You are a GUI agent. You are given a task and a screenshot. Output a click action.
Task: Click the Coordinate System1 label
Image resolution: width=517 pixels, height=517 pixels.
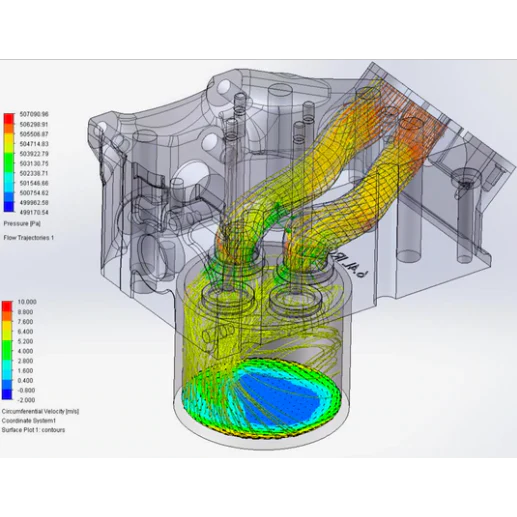29,421
